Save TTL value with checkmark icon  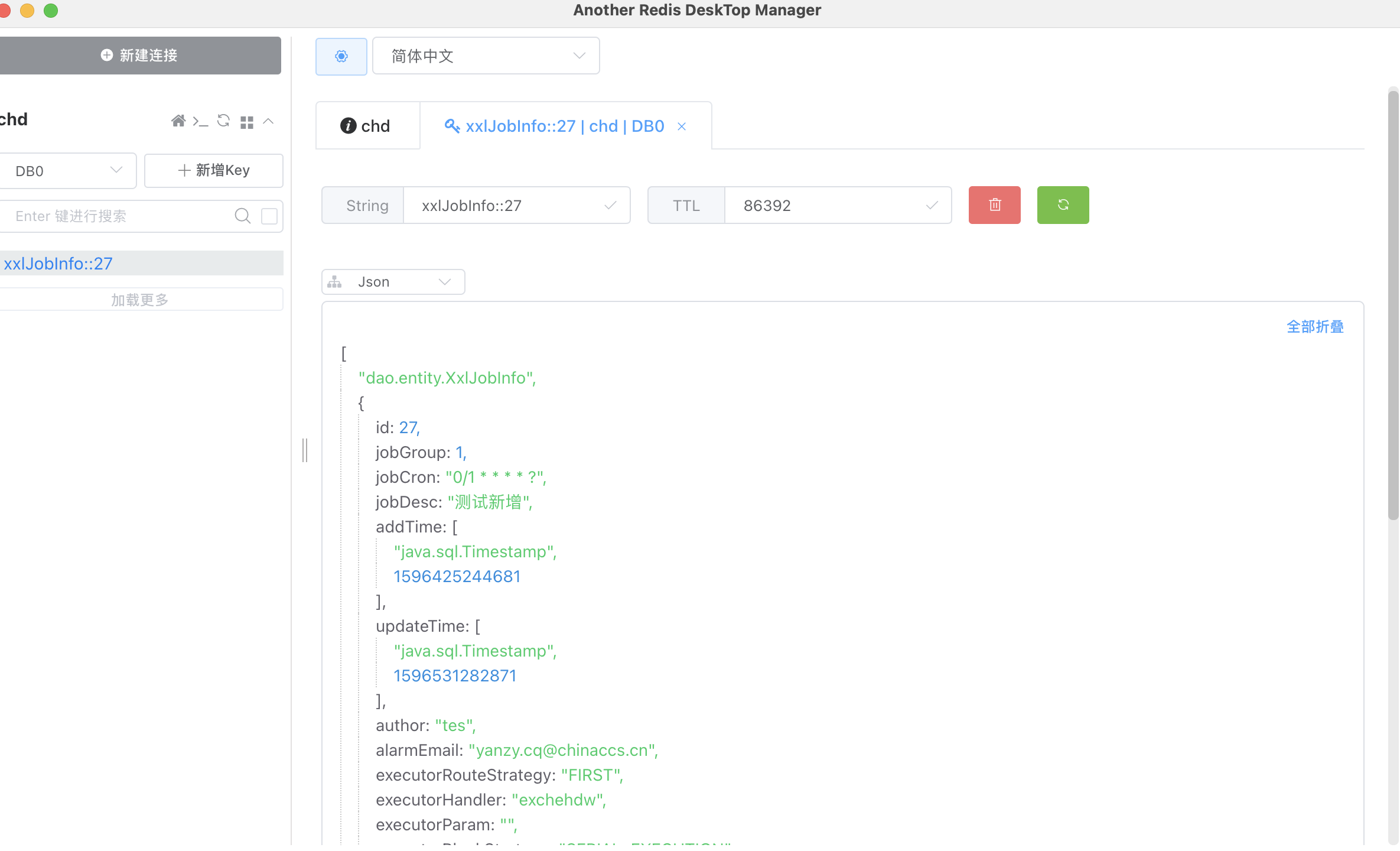coord(932,206)
